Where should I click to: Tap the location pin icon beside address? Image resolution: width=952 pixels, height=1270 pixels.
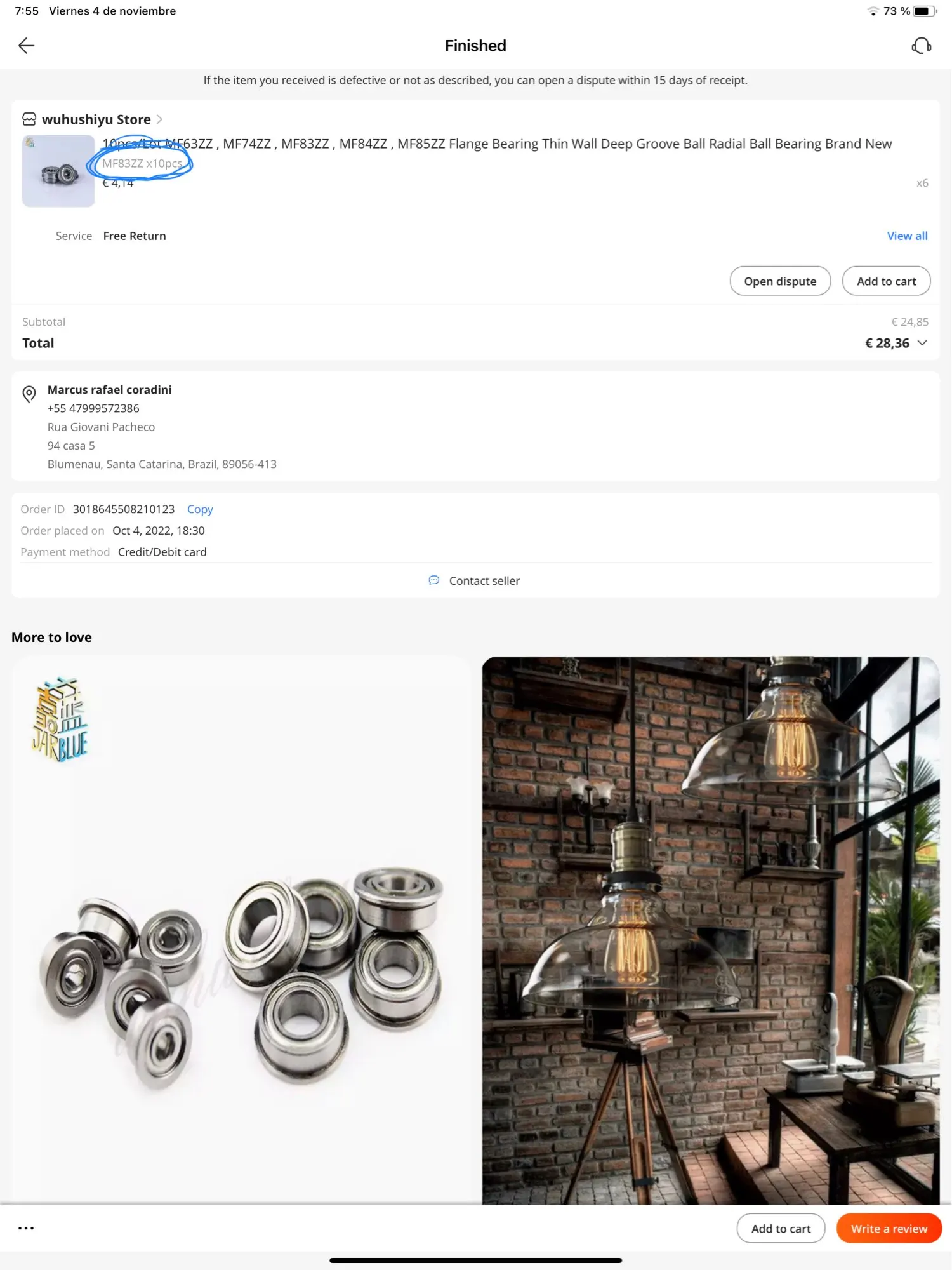pos(29,394)
